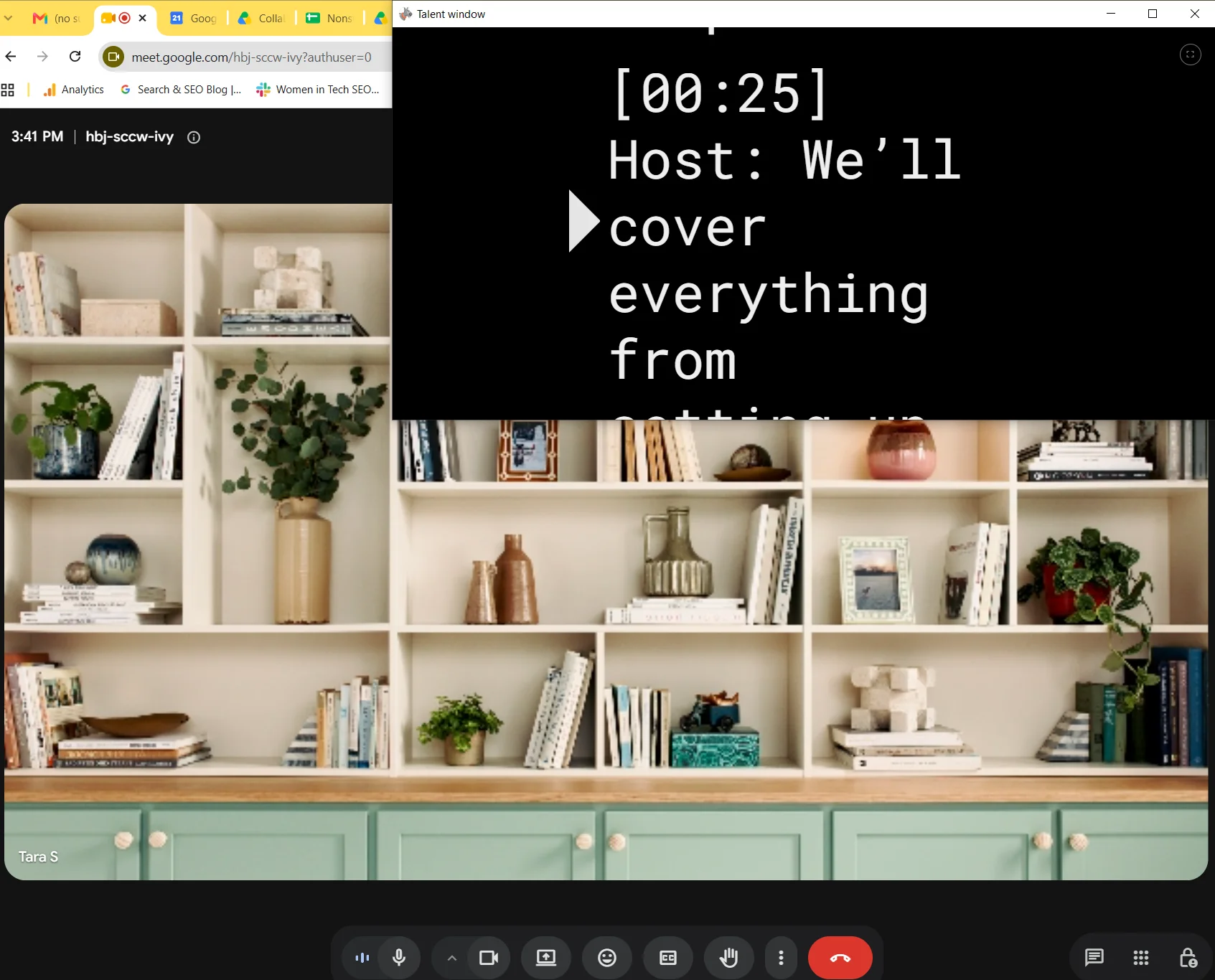The height and width of the screenshot is (980, 1215).
Task: Switch to the Gmail tab
Action: 57,18
